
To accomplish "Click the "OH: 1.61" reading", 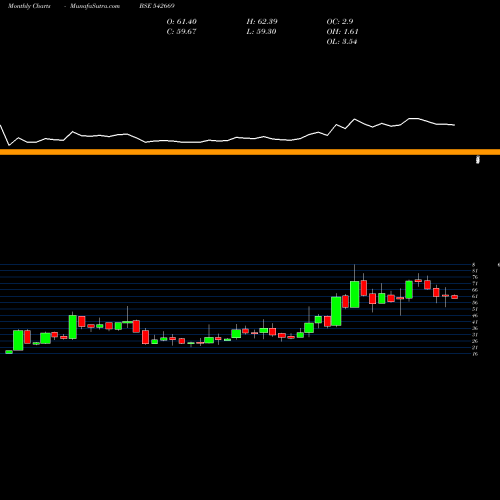I will [x=342, y=32].
